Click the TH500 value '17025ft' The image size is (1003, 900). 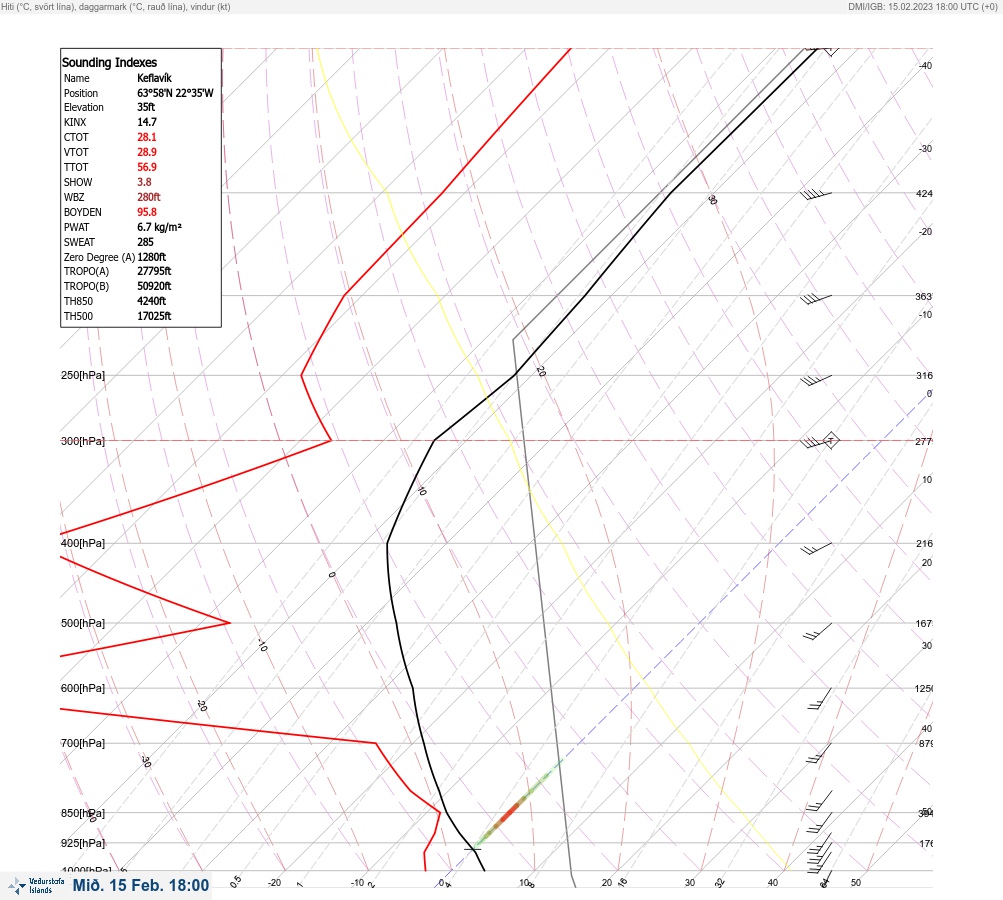154,316
